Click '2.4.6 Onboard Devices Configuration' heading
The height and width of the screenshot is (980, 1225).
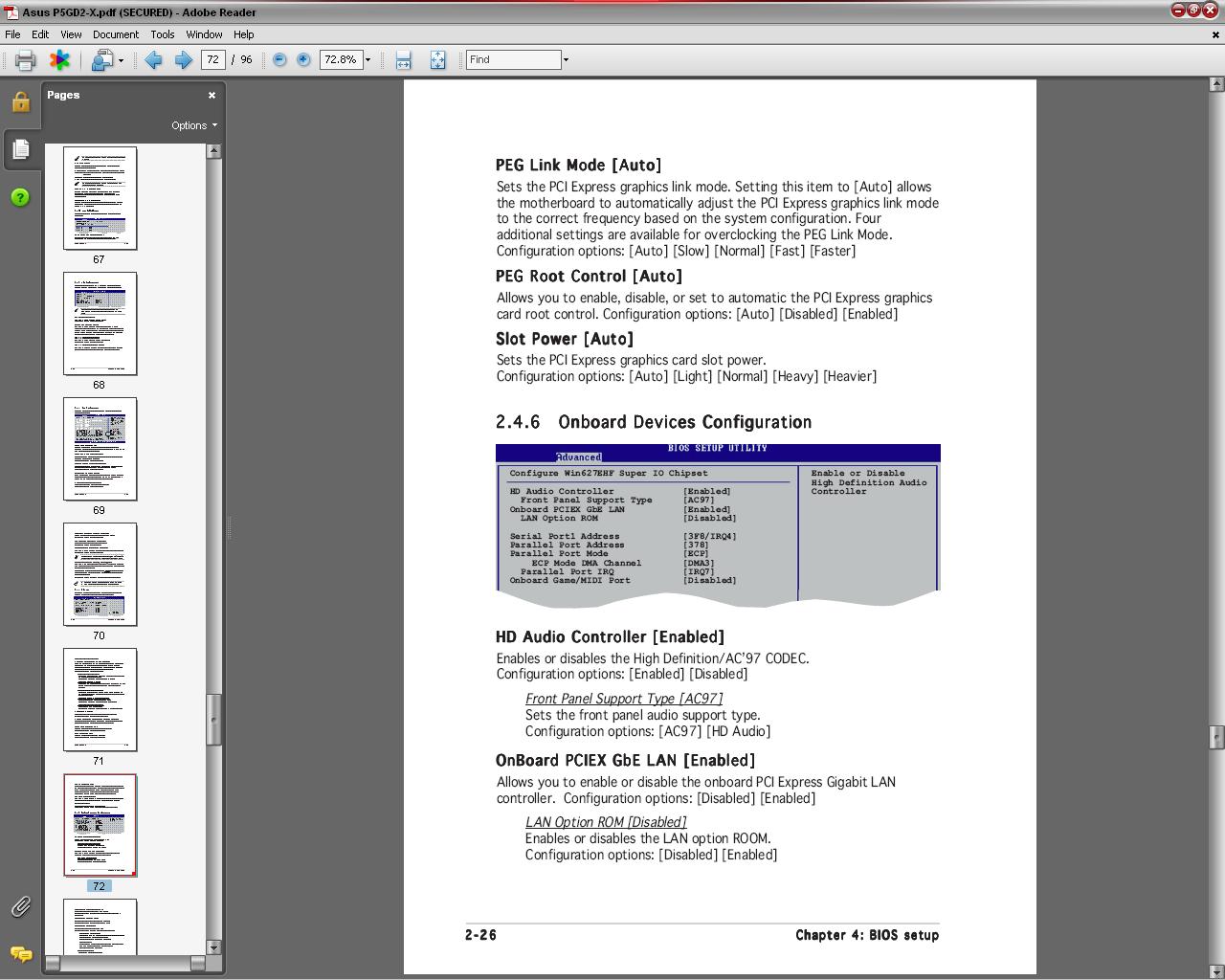654,422
